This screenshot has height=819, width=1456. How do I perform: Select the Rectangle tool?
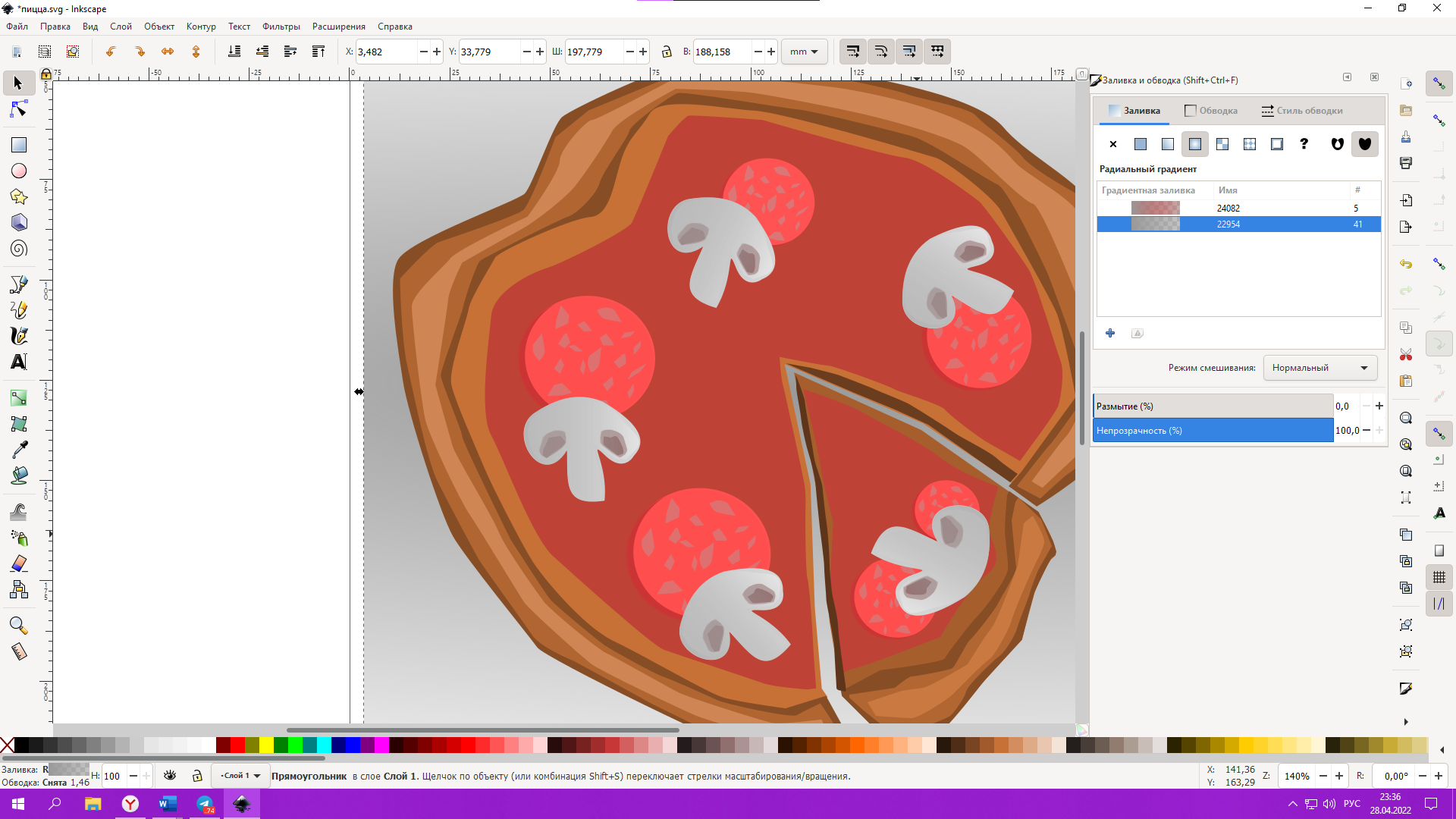[x=19, y=145]
